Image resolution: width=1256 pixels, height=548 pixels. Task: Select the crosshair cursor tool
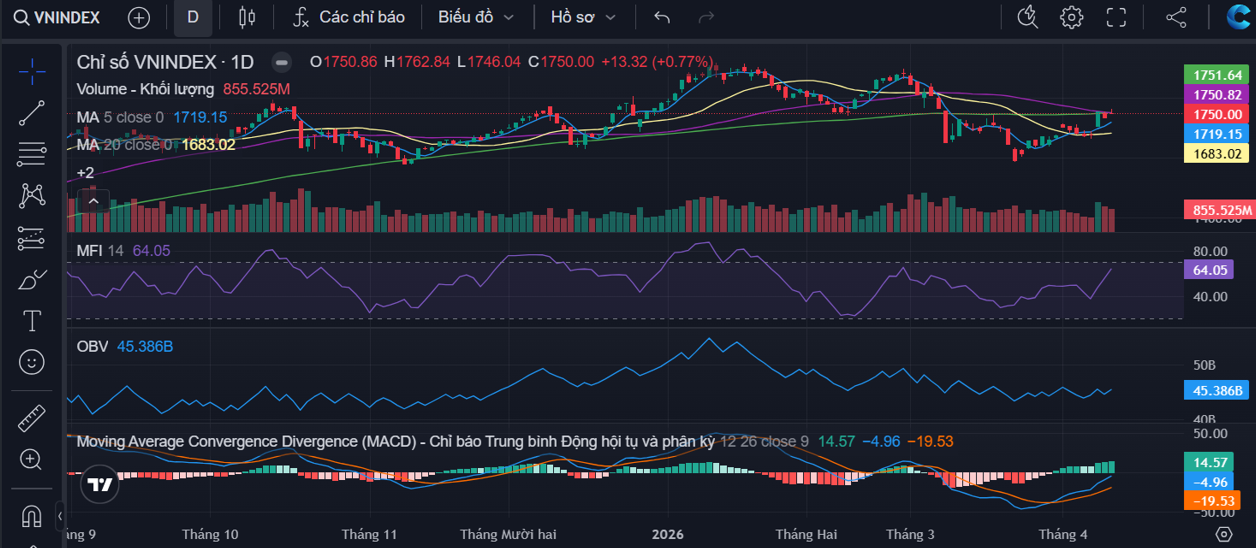[32, 71]
